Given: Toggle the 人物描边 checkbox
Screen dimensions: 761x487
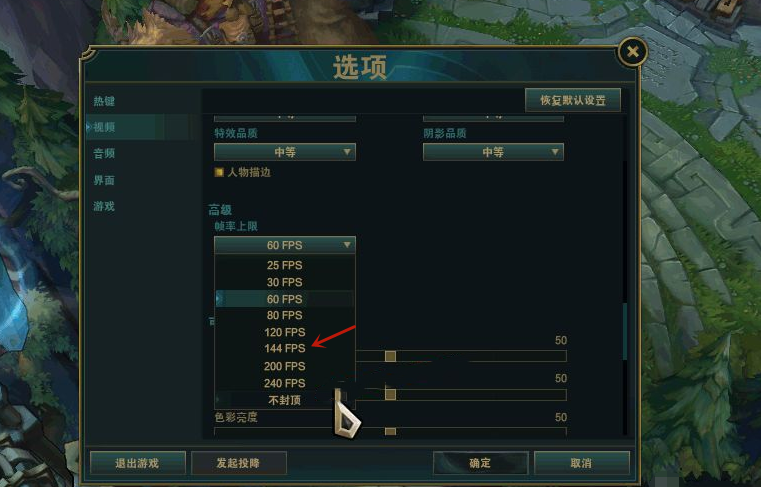Looking at the screenshot, I should pos(219,172).
